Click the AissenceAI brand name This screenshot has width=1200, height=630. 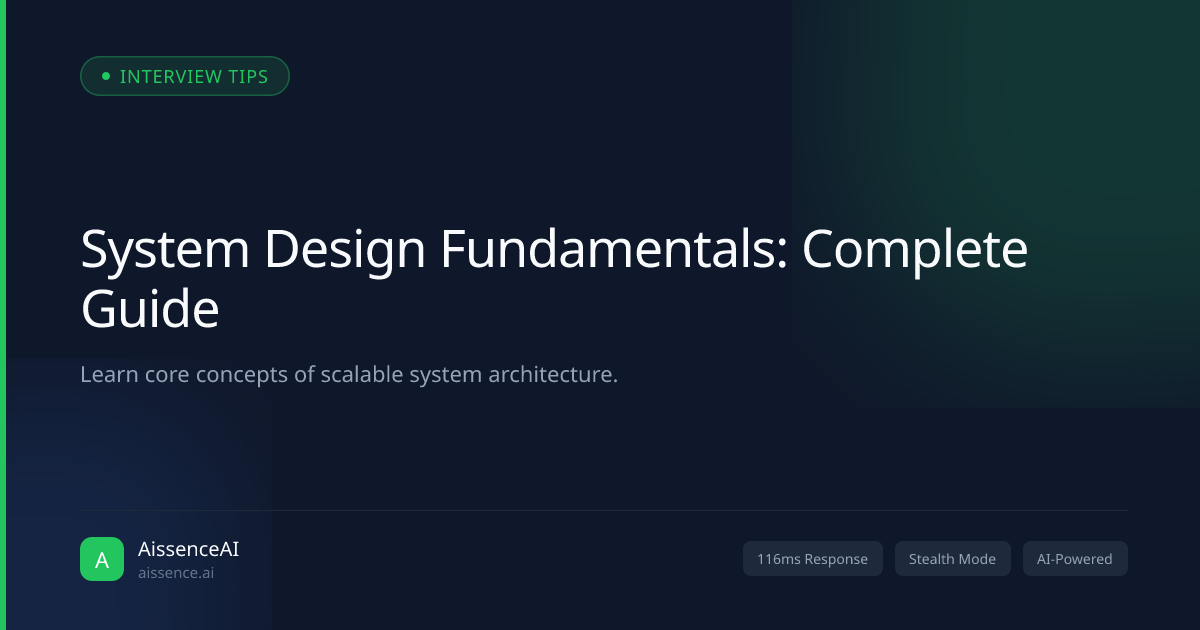(188, 548)
